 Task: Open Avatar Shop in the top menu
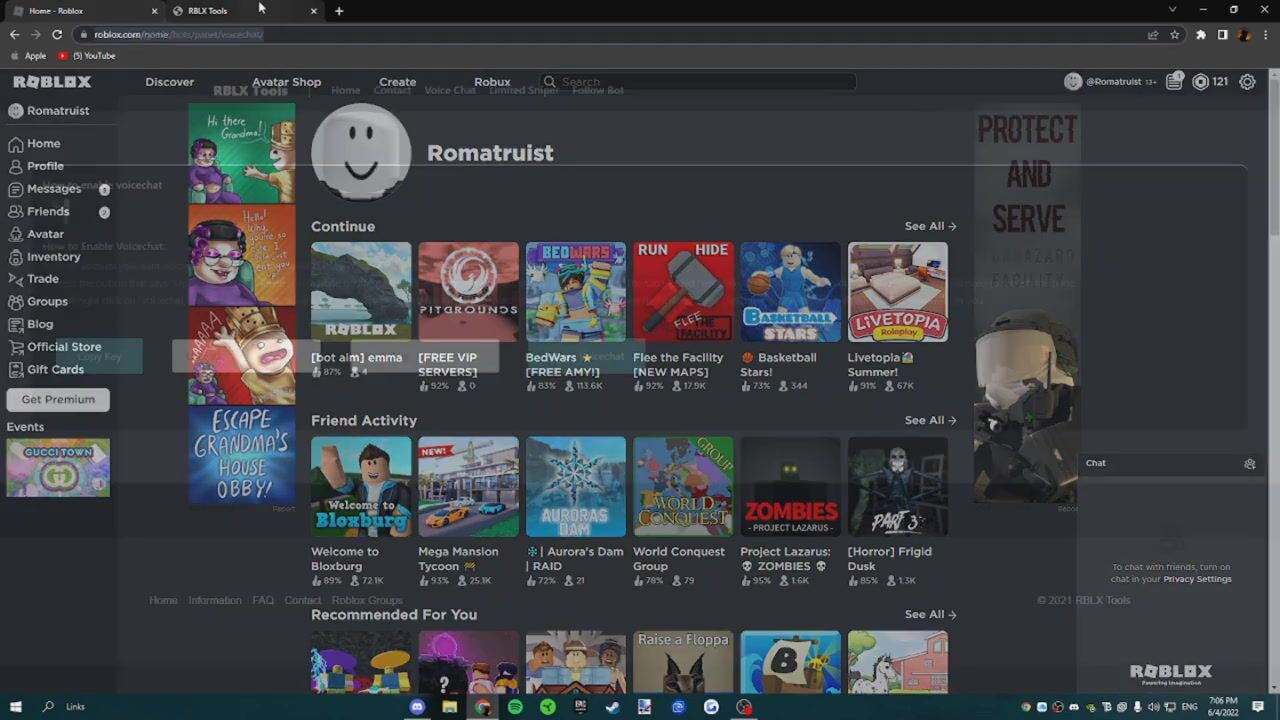click(286, 82)
